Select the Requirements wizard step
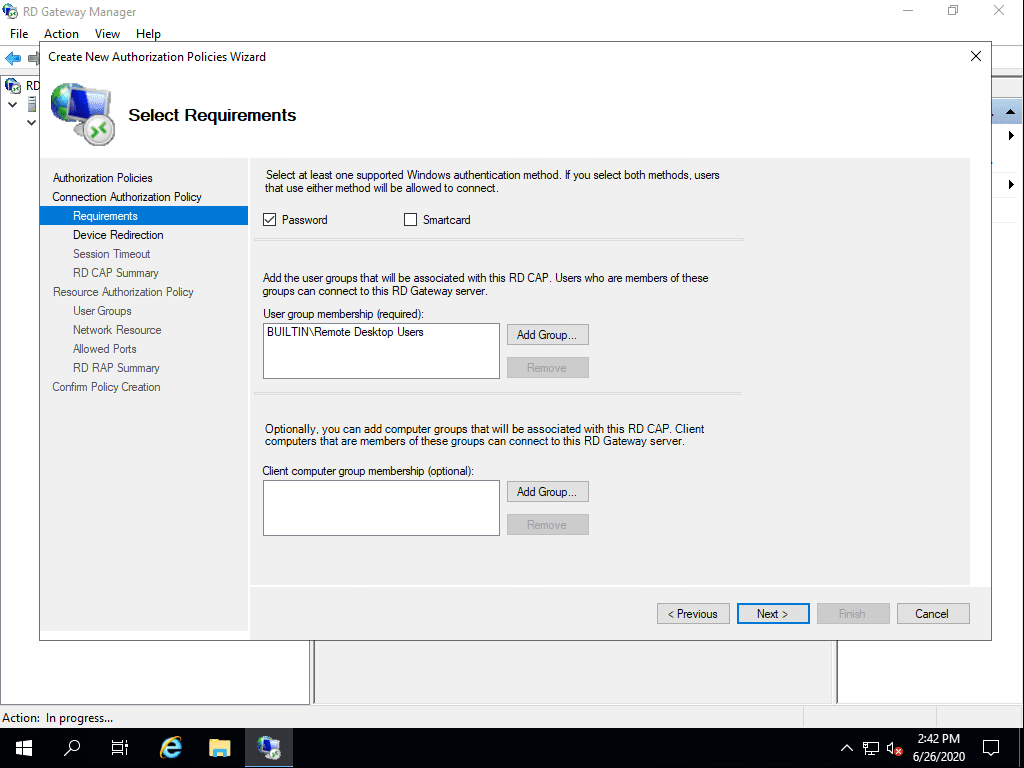 coord(144,216)
